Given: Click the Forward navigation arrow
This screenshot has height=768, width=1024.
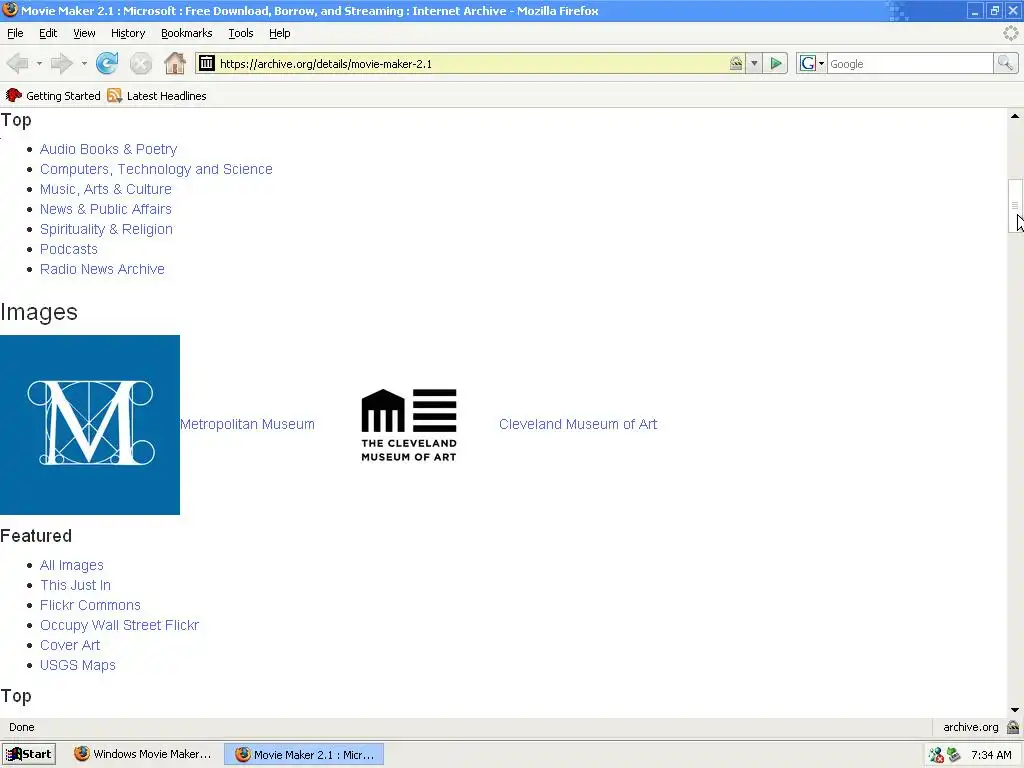Looking at the screenshot, I should (61, 63).
